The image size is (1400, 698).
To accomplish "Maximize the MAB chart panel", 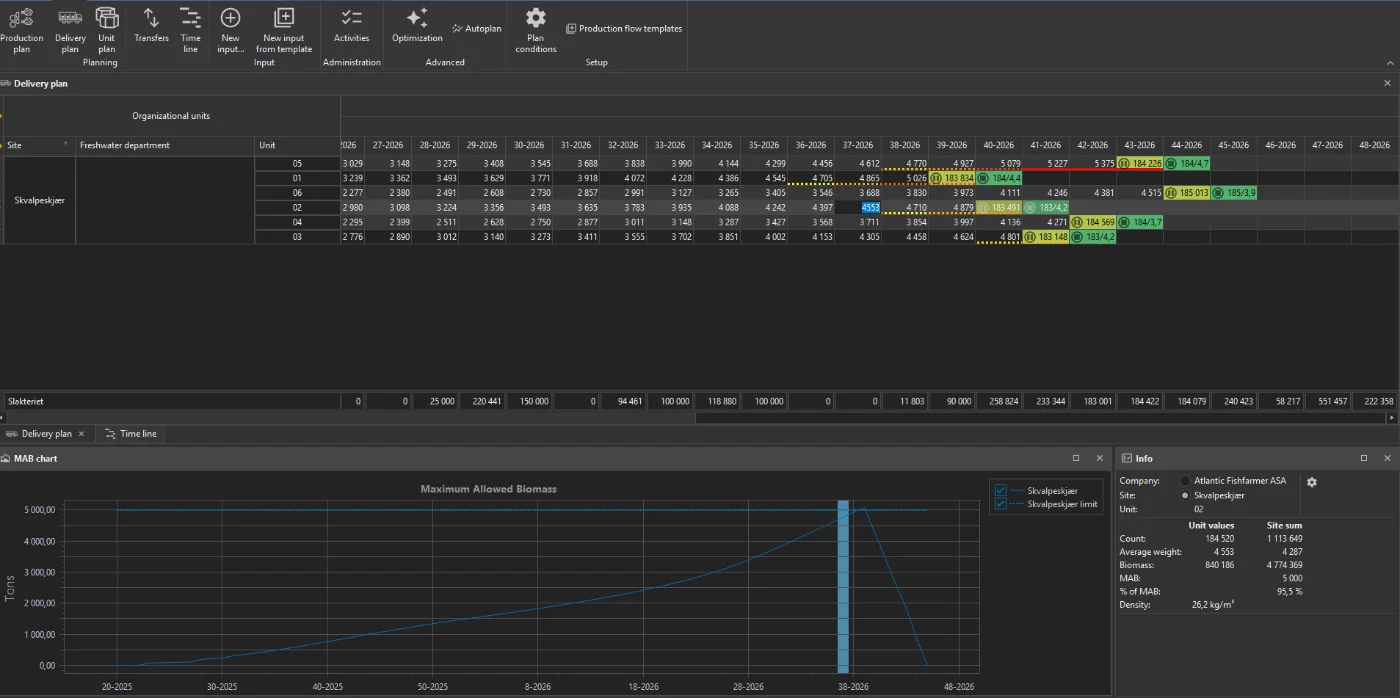I will click(x=1076, y=458).
